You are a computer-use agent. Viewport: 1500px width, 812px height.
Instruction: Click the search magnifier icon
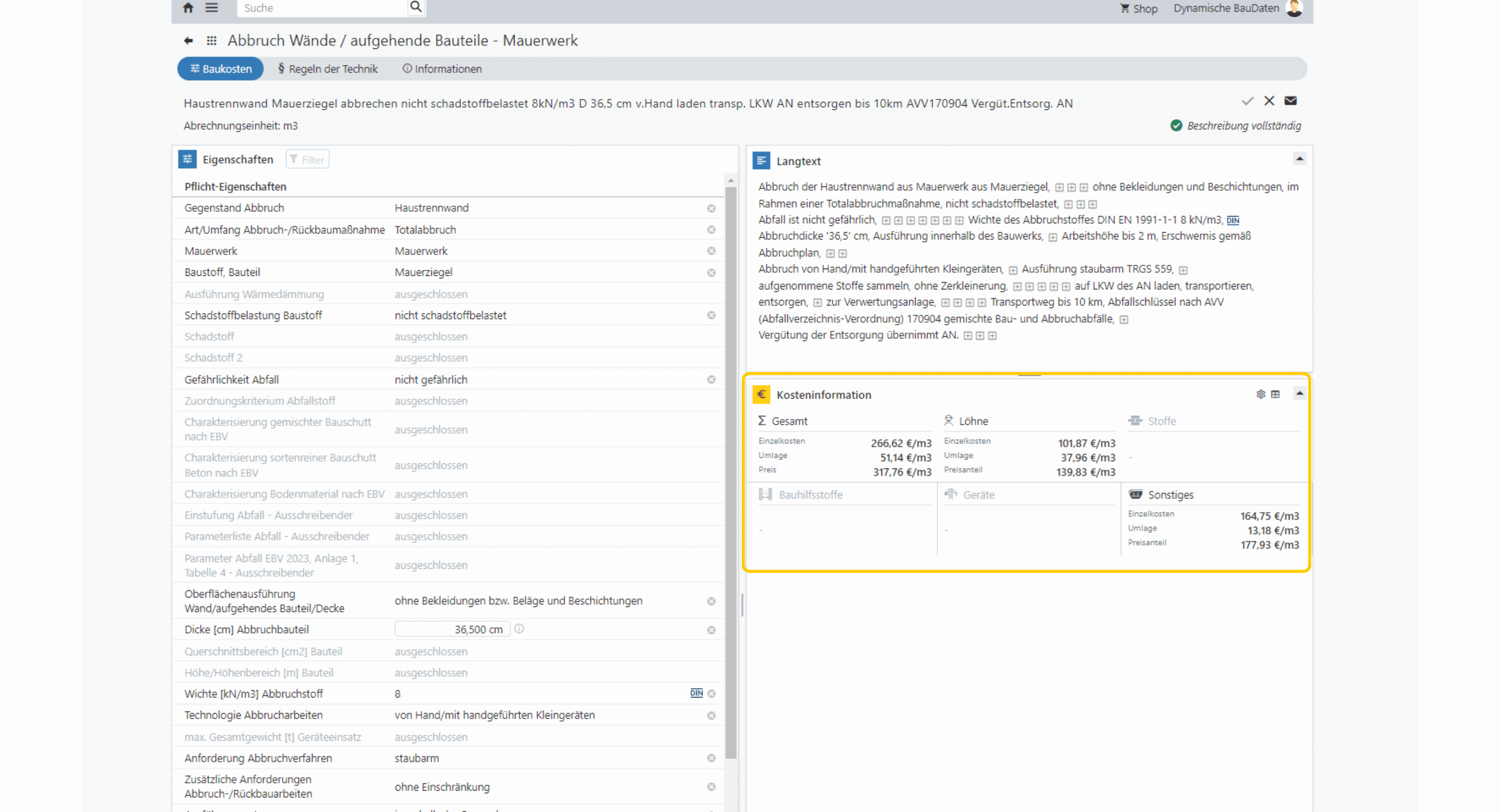(x=415, y=7)
